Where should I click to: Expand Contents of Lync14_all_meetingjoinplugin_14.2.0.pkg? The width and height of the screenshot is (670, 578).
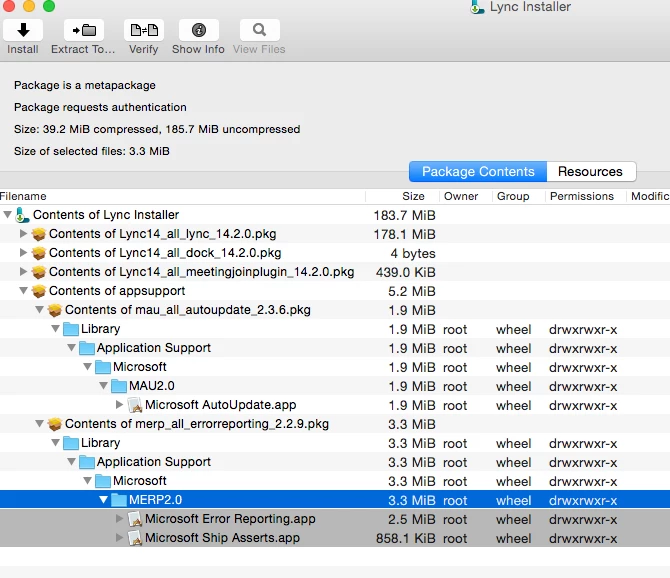[24, 271]
